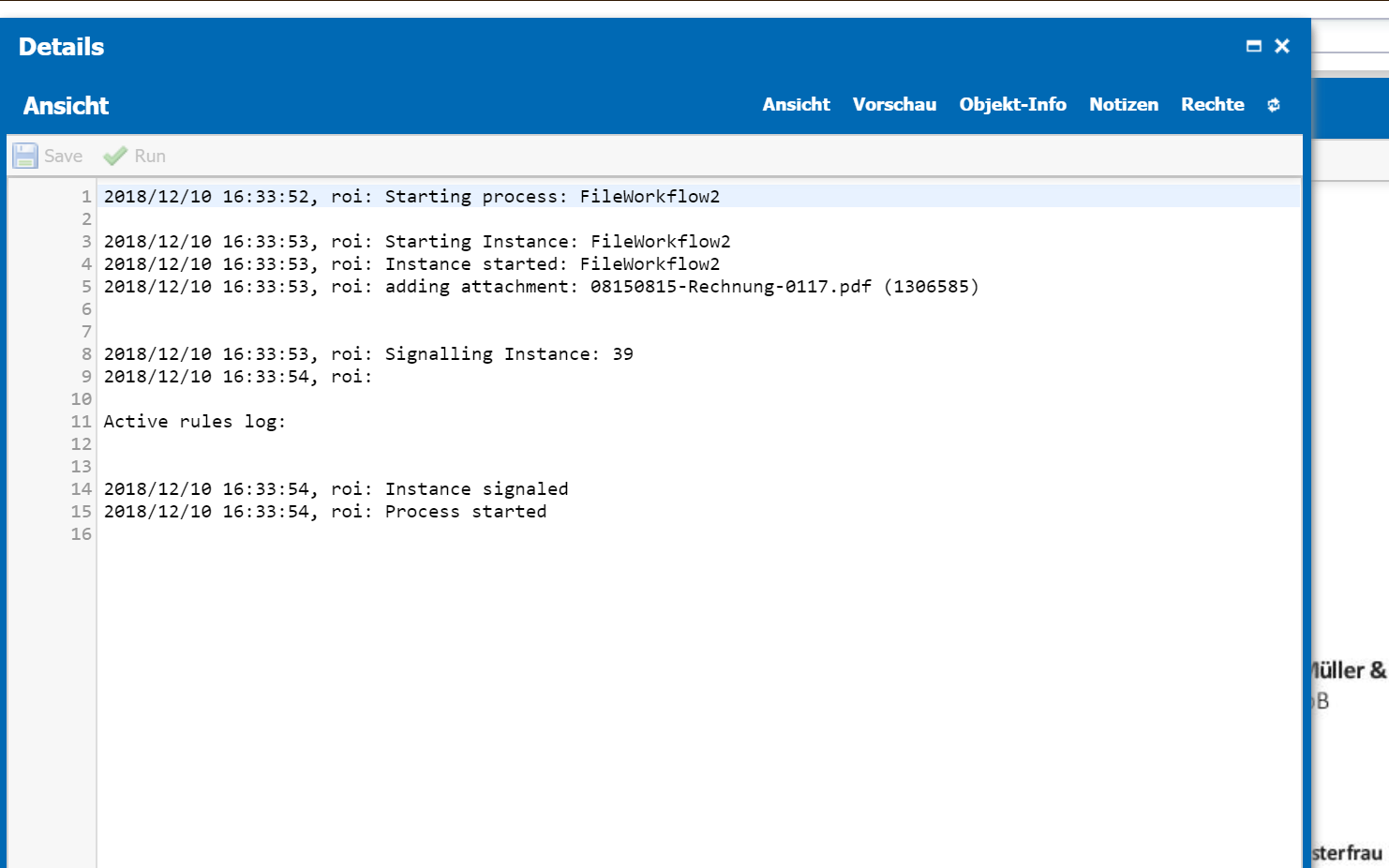The height and width of the screenshot is (868, 1389).
Task: Click the Run label in the toolbar
Action: tap(150, 156)
